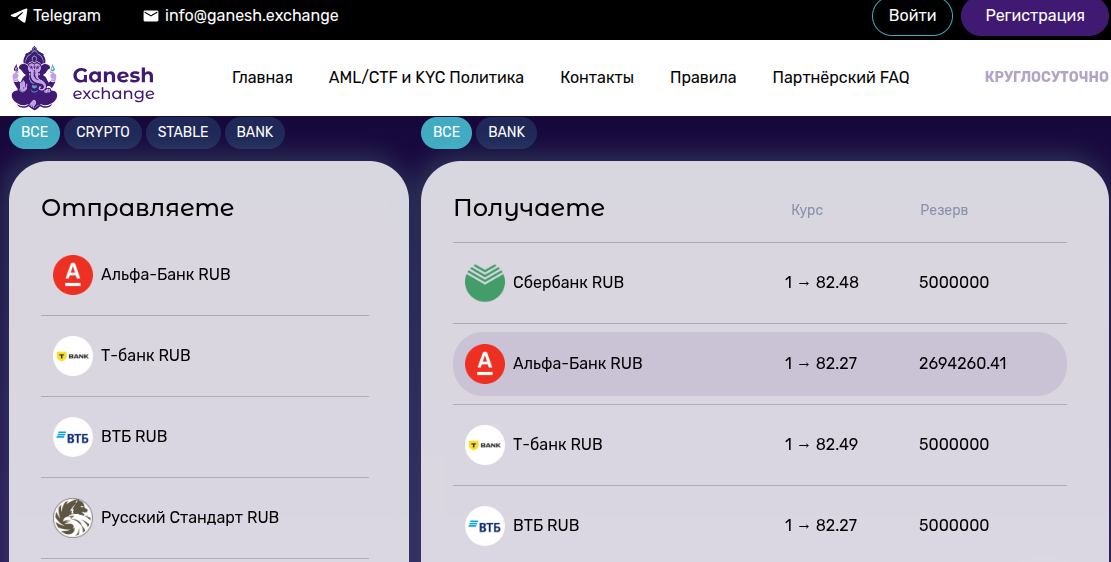Image resolution: width=1111 pixels, height=562 pixels.
Task: Click the email envelope icon
Action: 151,16
